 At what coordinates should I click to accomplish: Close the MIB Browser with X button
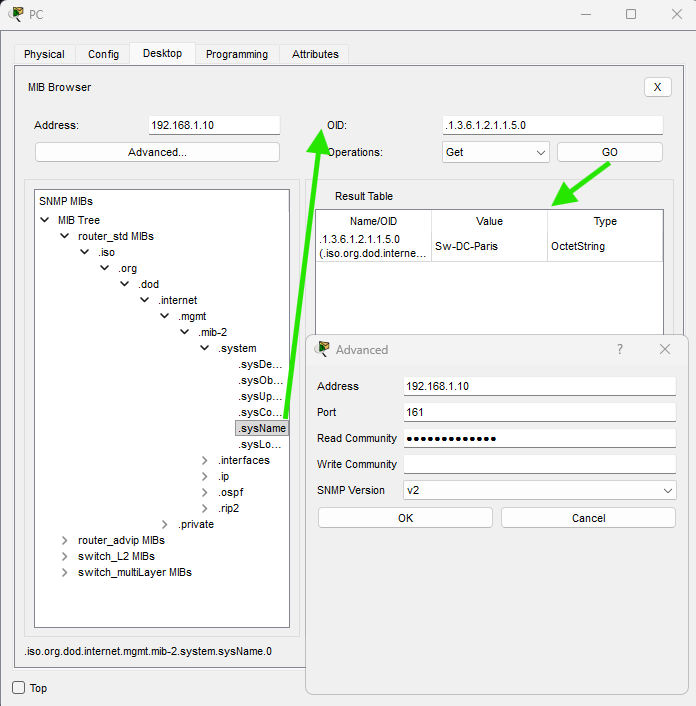(657, 87)
